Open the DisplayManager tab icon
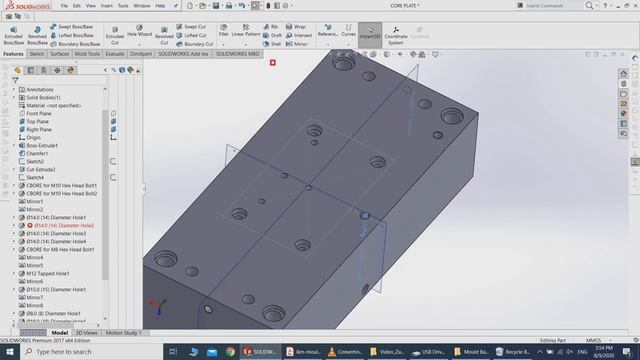This screenshot has height=360, width=640. point(71,70)
